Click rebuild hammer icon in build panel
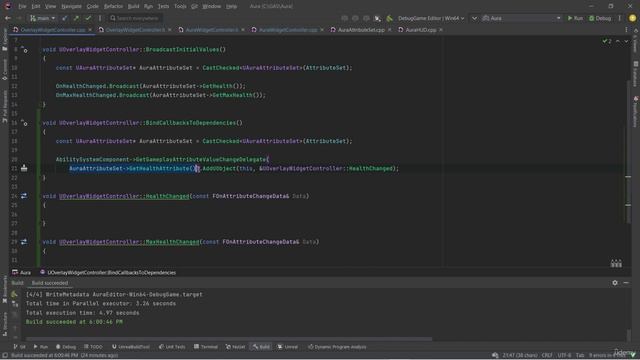 14,294
